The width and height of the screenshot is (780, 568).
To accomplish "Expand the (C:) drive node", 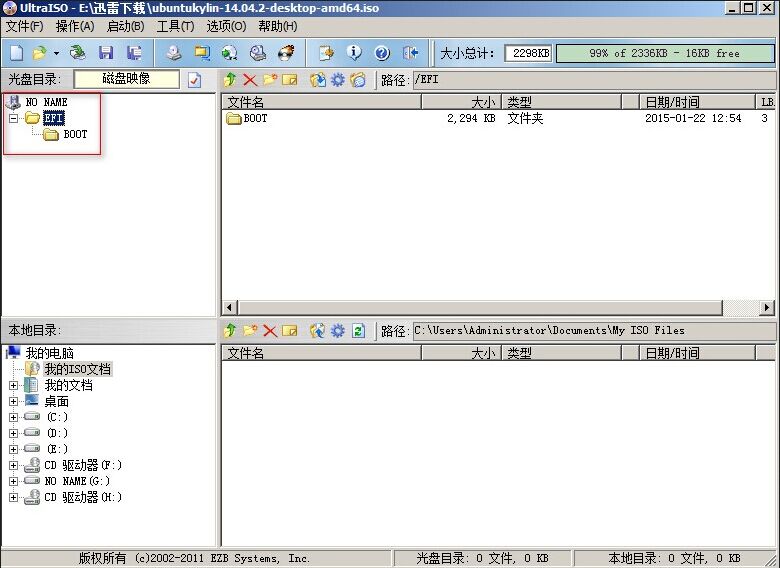I will 13,417.
